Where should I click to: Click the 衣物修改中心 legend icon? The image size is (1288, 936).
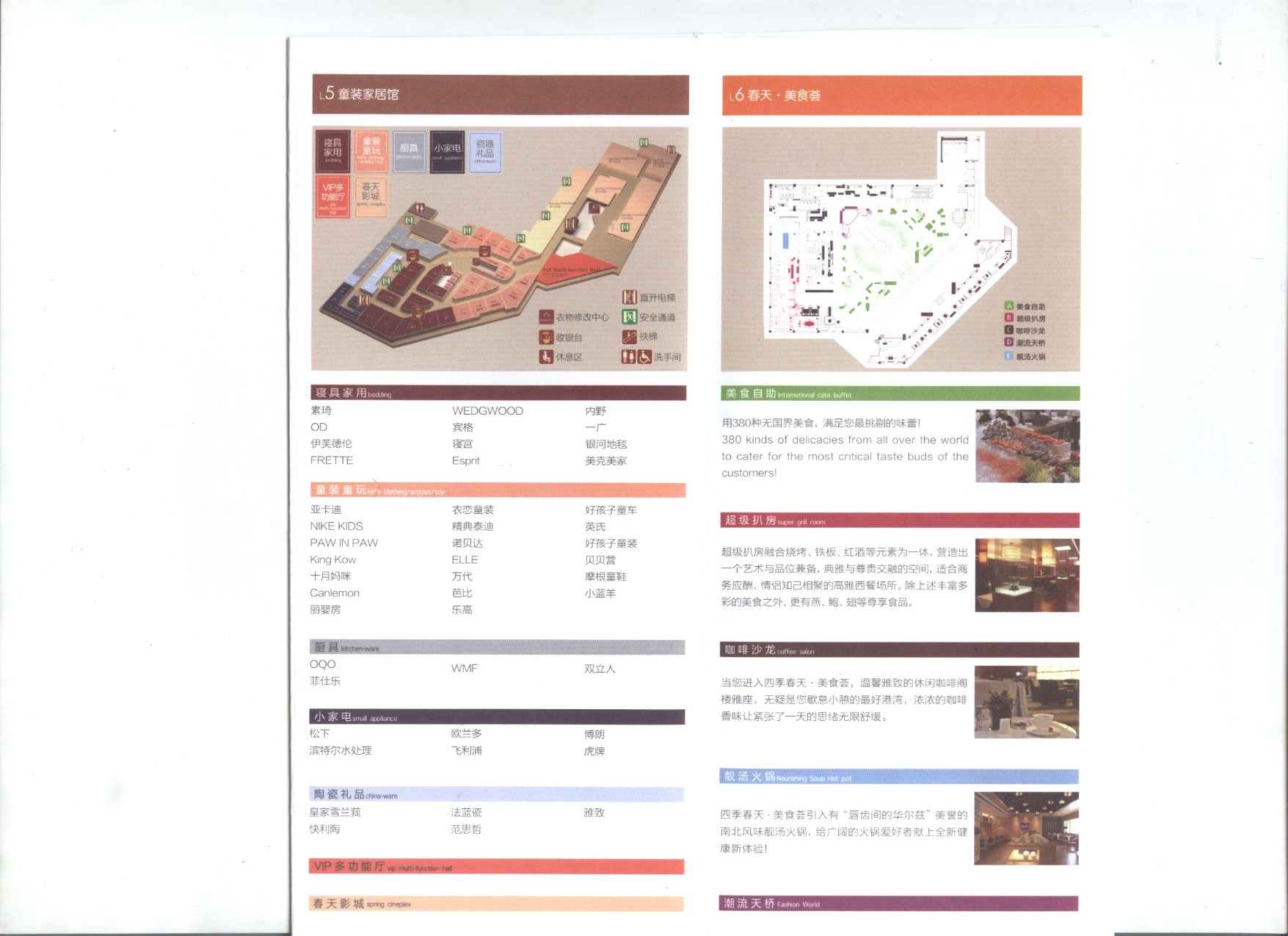546,317
